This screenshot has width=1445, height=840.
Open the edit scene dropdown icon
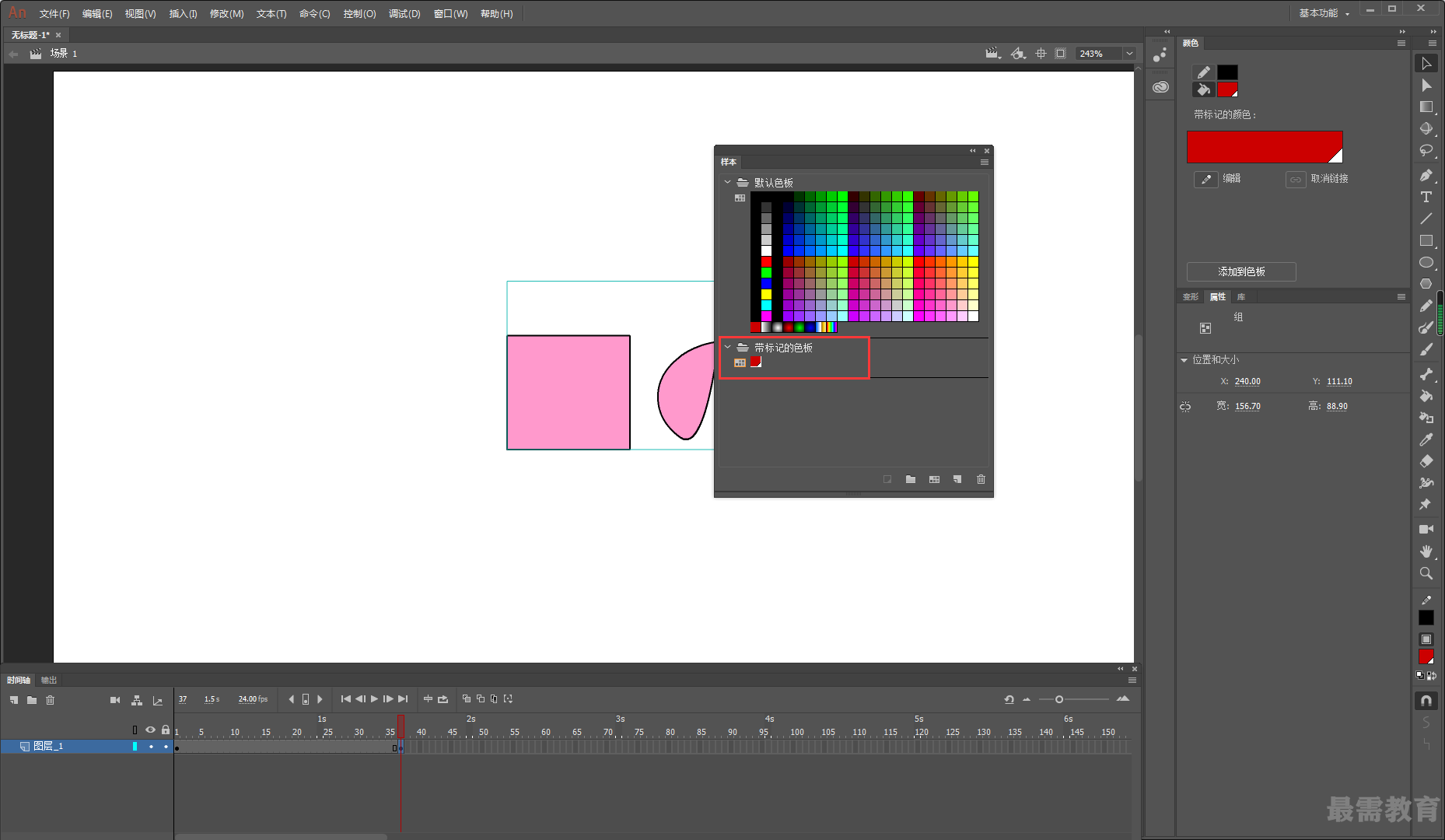[x=993, y=54]
